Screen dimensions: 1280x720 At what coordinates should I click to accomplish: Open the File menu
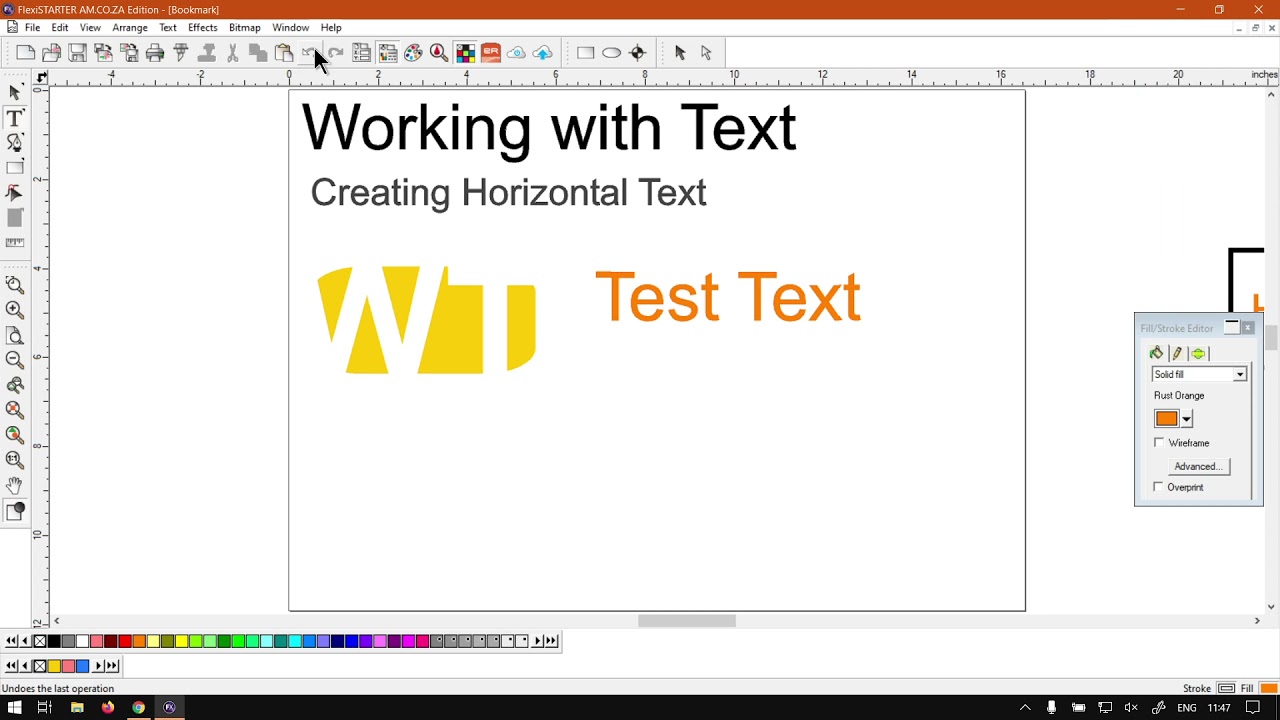click(32, 27)
